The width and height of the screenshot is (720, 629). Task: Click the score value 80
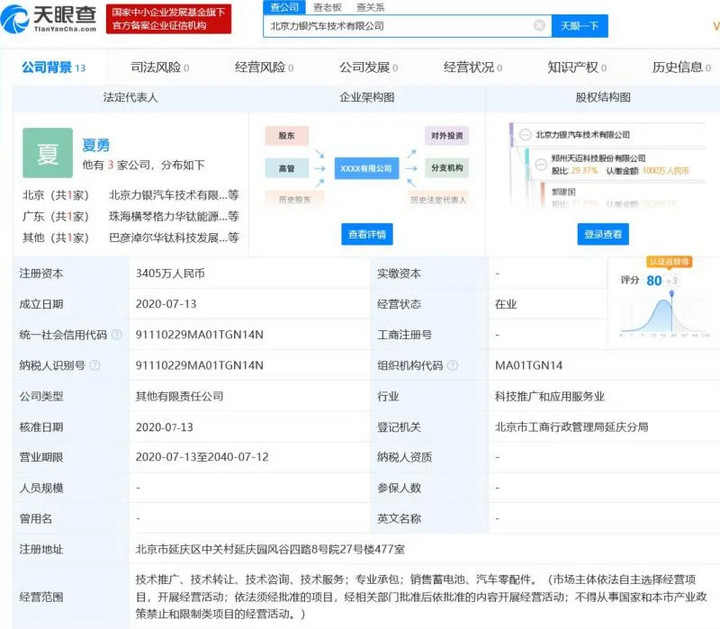pyautogui.click(x=654, y=280)
